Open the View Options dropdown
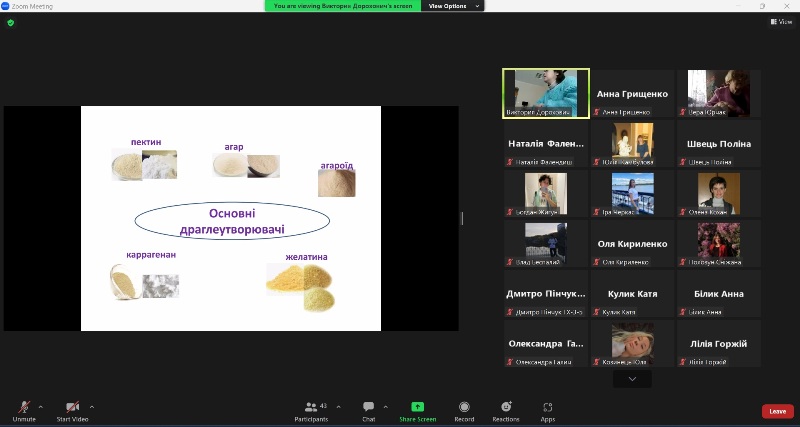Screen dimensions: 800x427 [x=453, y=6]
